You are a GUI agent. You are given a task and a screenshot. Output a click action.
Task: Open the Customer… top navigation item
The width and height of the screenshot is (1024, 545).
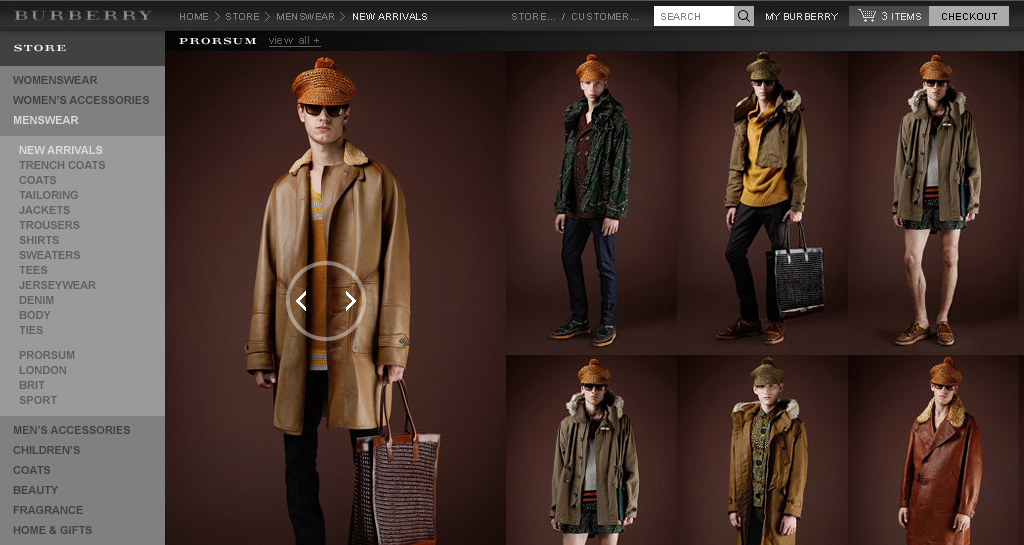[604, 16]
